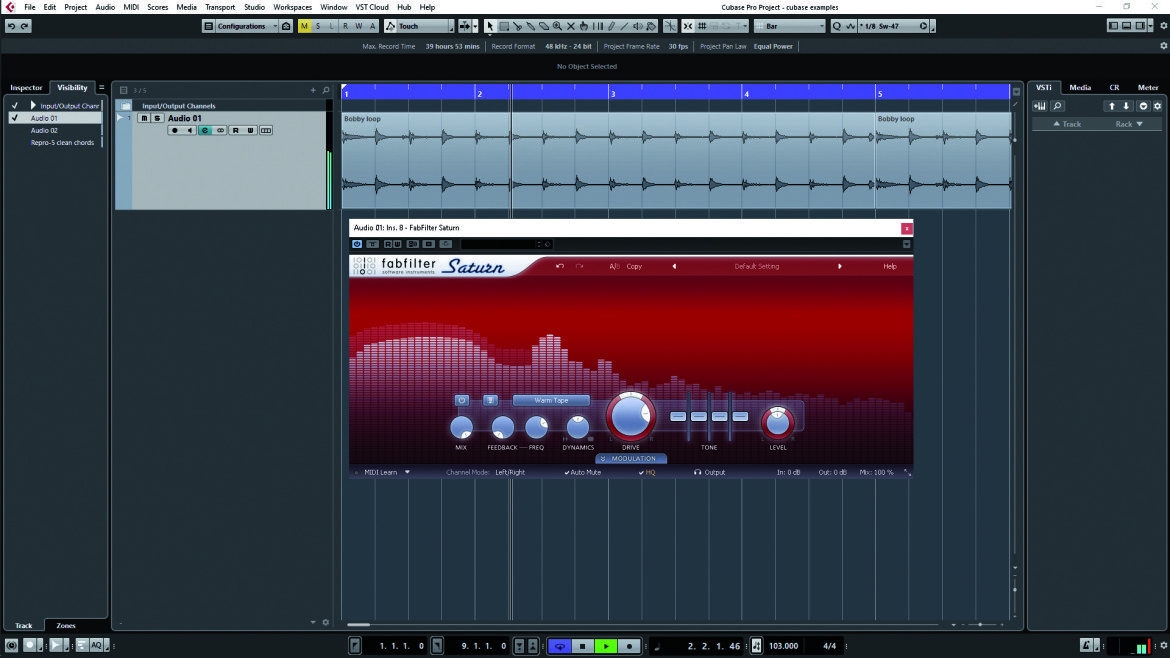
Task: Toggle HQ mode in Saturn
Action: coord(647,472)
